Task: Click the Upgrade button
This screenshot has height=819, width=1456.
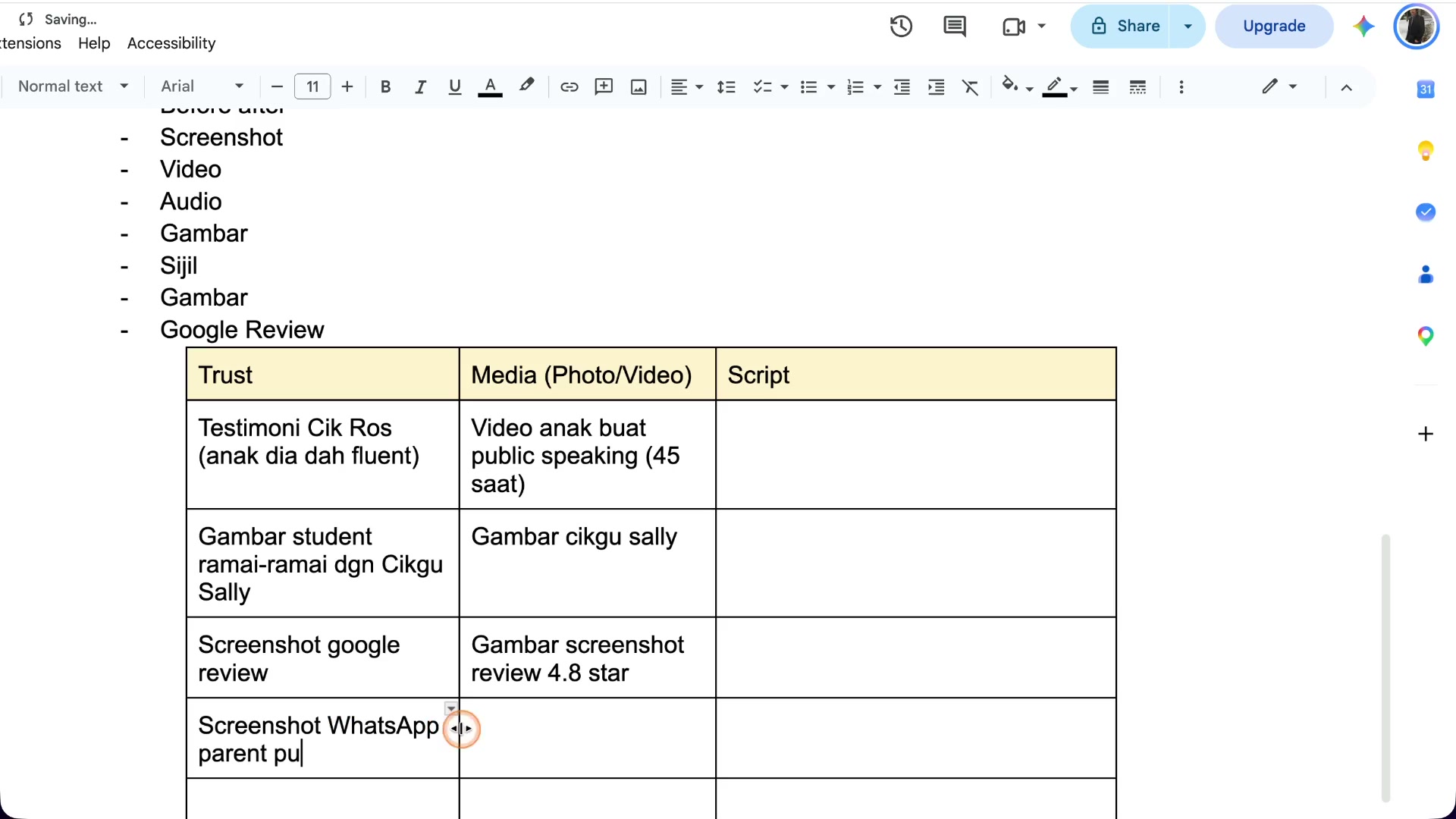Action: pyautogui.click(x=1274, y=27)
